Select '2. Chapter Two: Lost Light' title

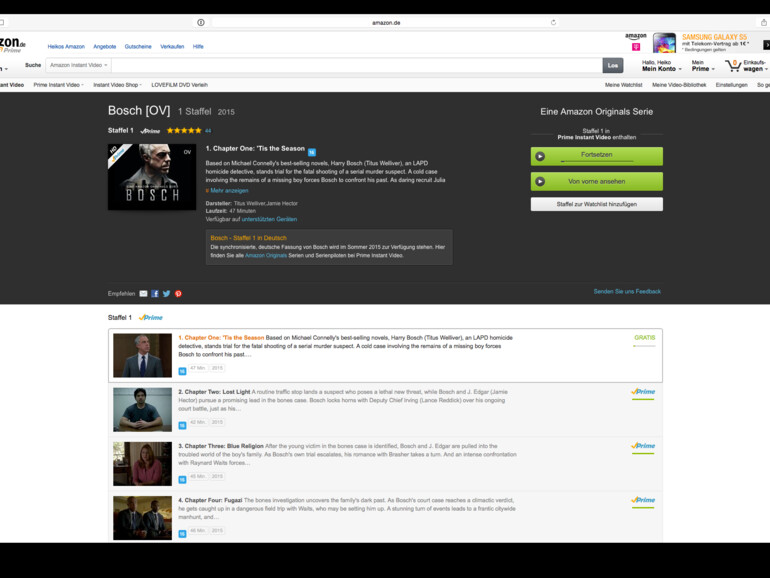[x=214, y=392]
